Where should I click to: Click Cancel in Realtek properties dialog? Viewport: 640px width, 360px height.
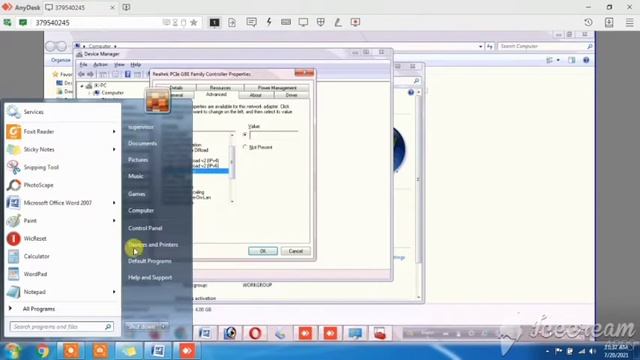pos(296,251)
